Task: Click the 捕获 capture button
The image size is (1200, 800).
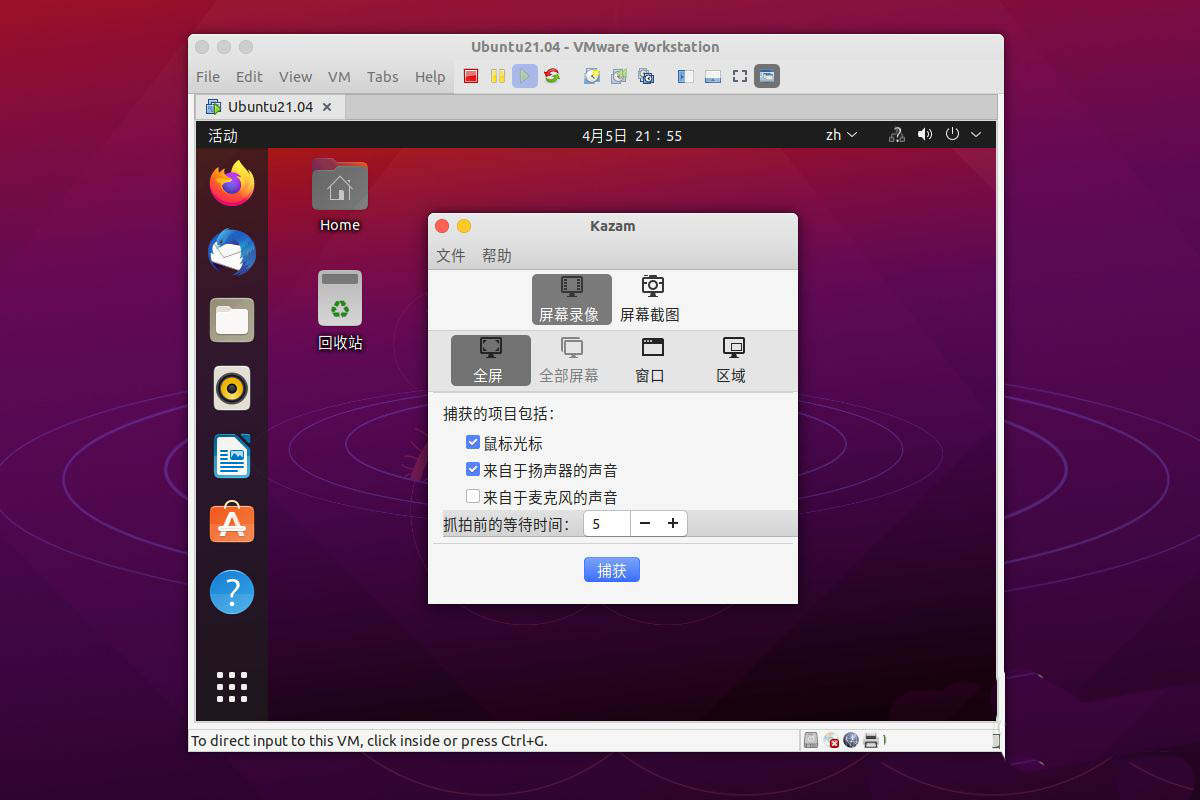Action: [611, 570]
